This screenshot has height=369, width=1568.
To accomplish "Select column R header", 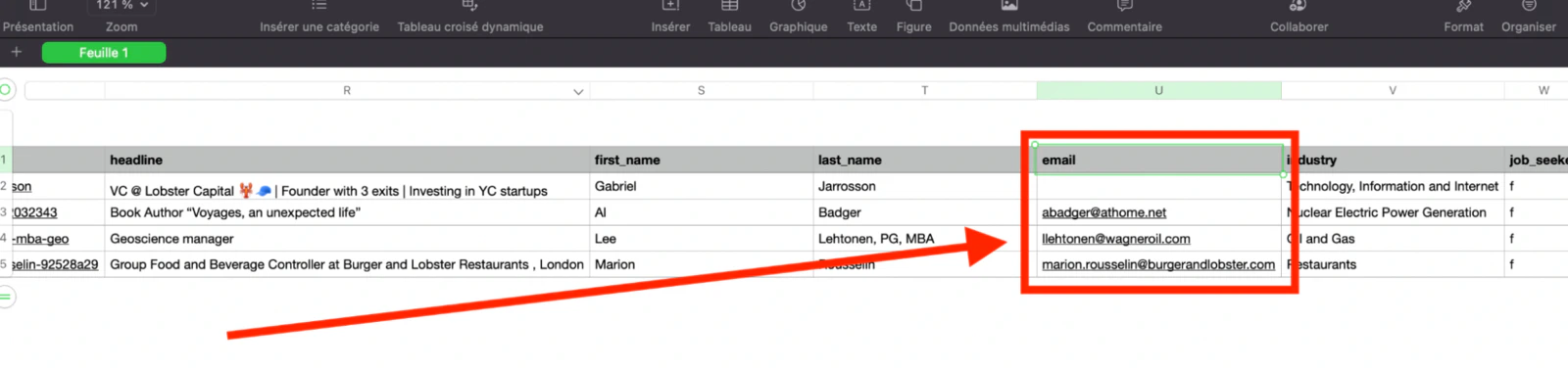I will 347,90.
